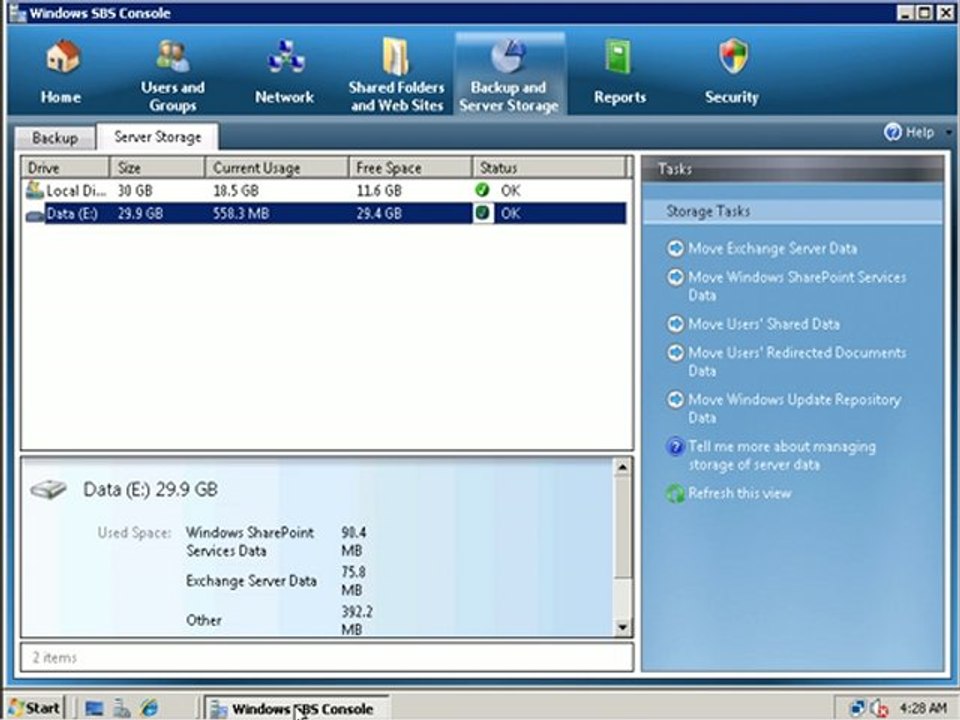Click the Data (E:) drive icon in list

[x=34, y=215]
